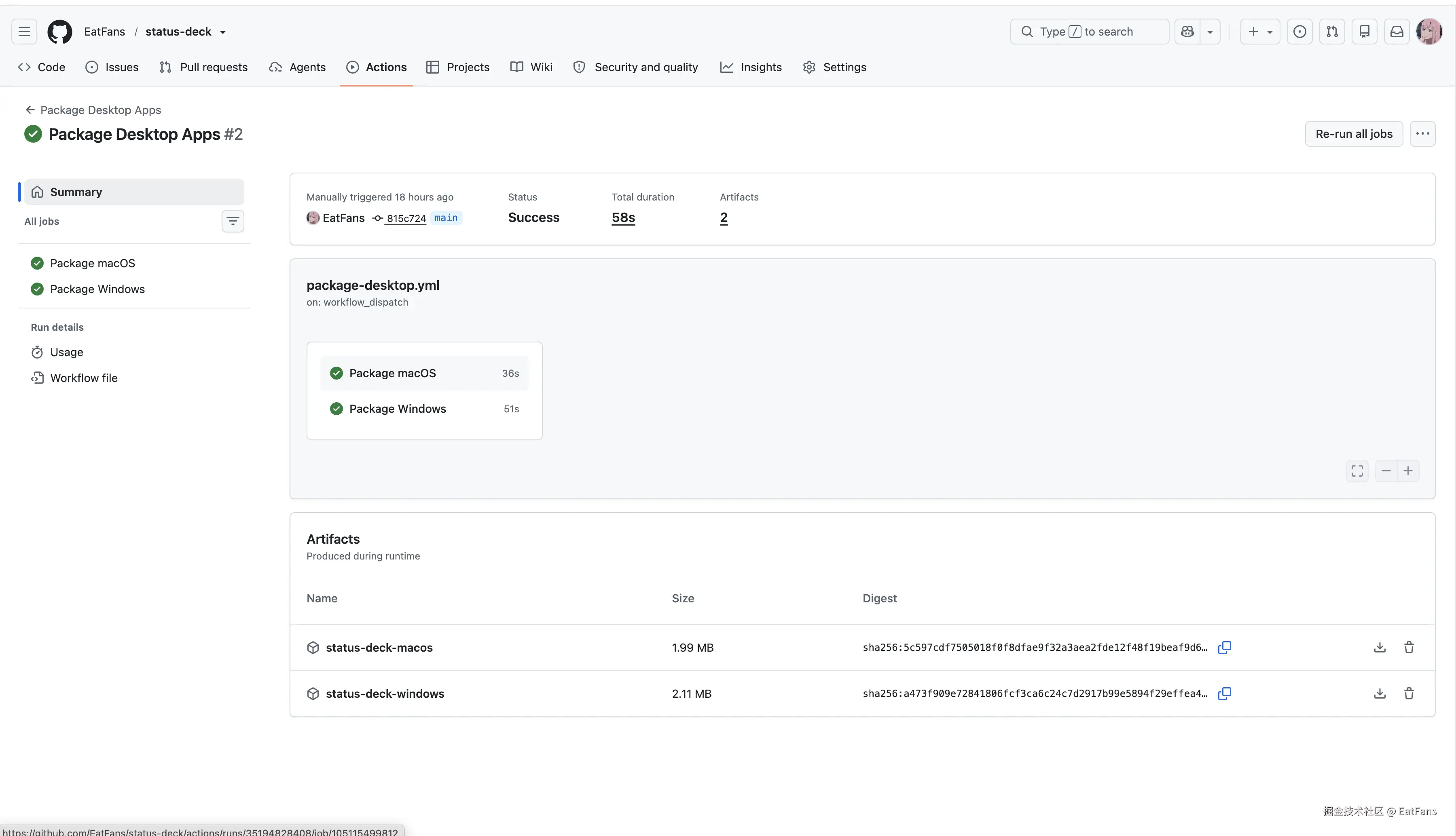Open the user avatar menu
This screenshot has width=1456, height=836.
pyautogui.click(x=1429, y=32)
